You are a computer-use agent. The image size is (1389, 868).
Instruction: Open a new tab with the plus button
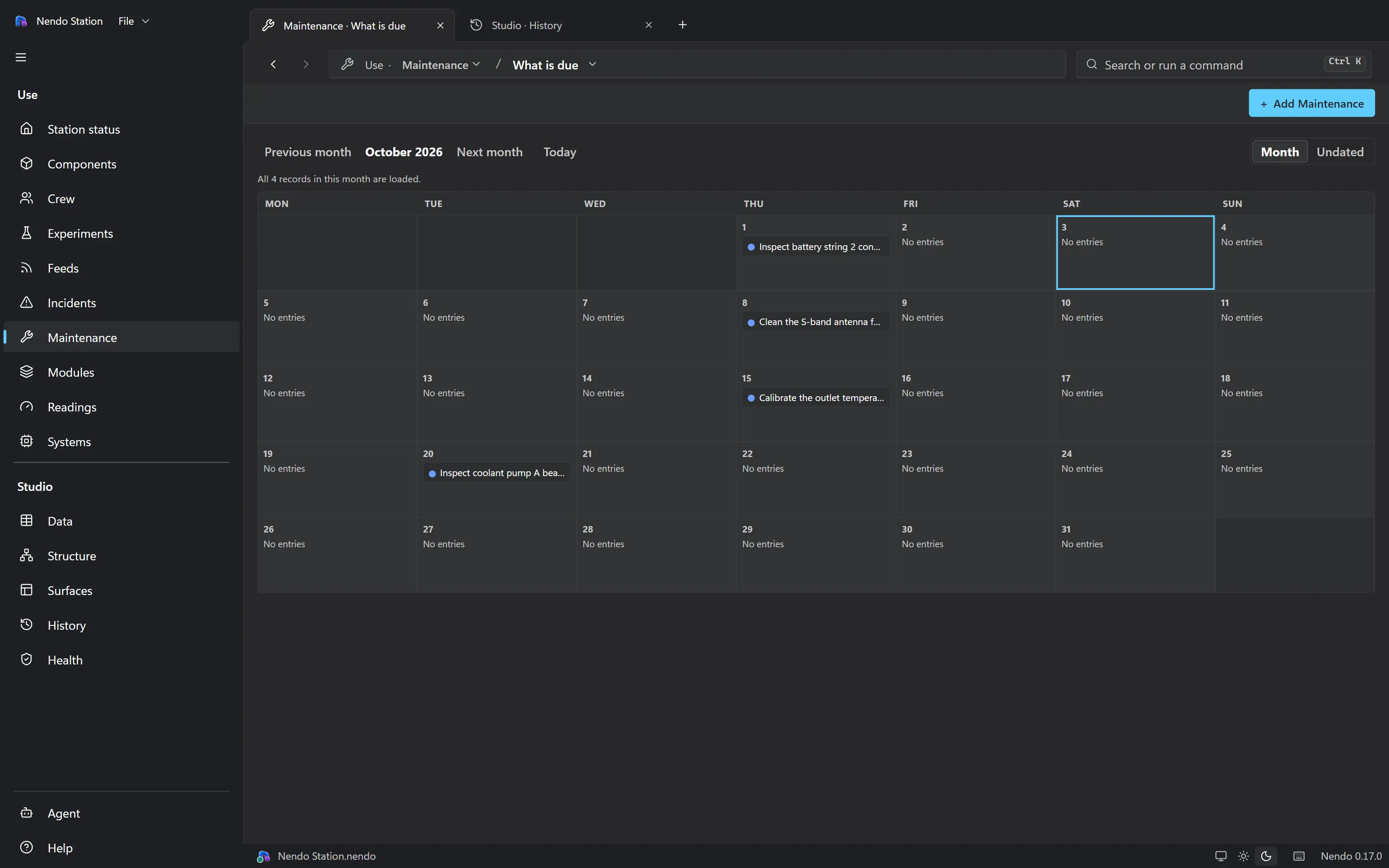pos(682,25)
